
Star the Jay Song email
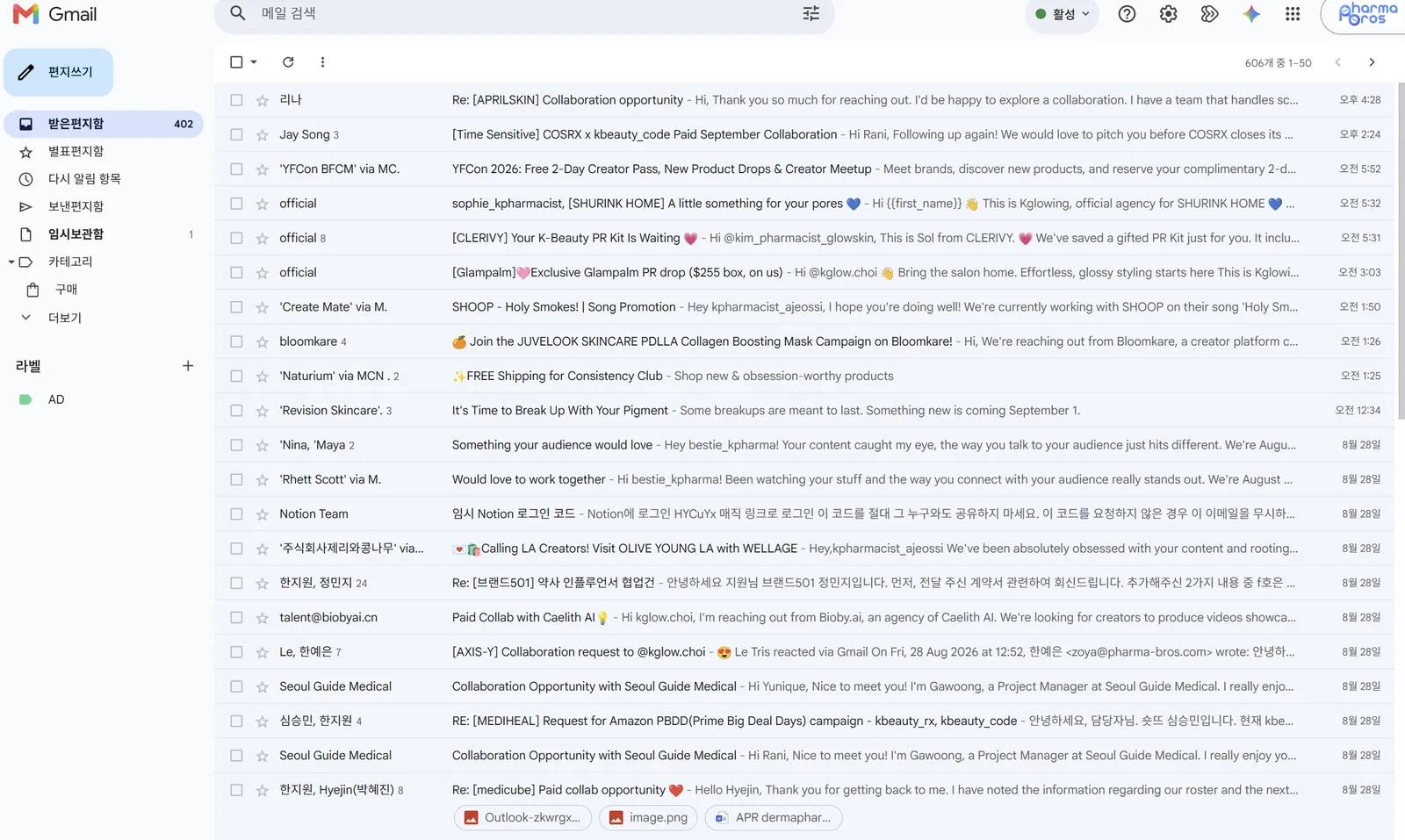coord(262,134)
